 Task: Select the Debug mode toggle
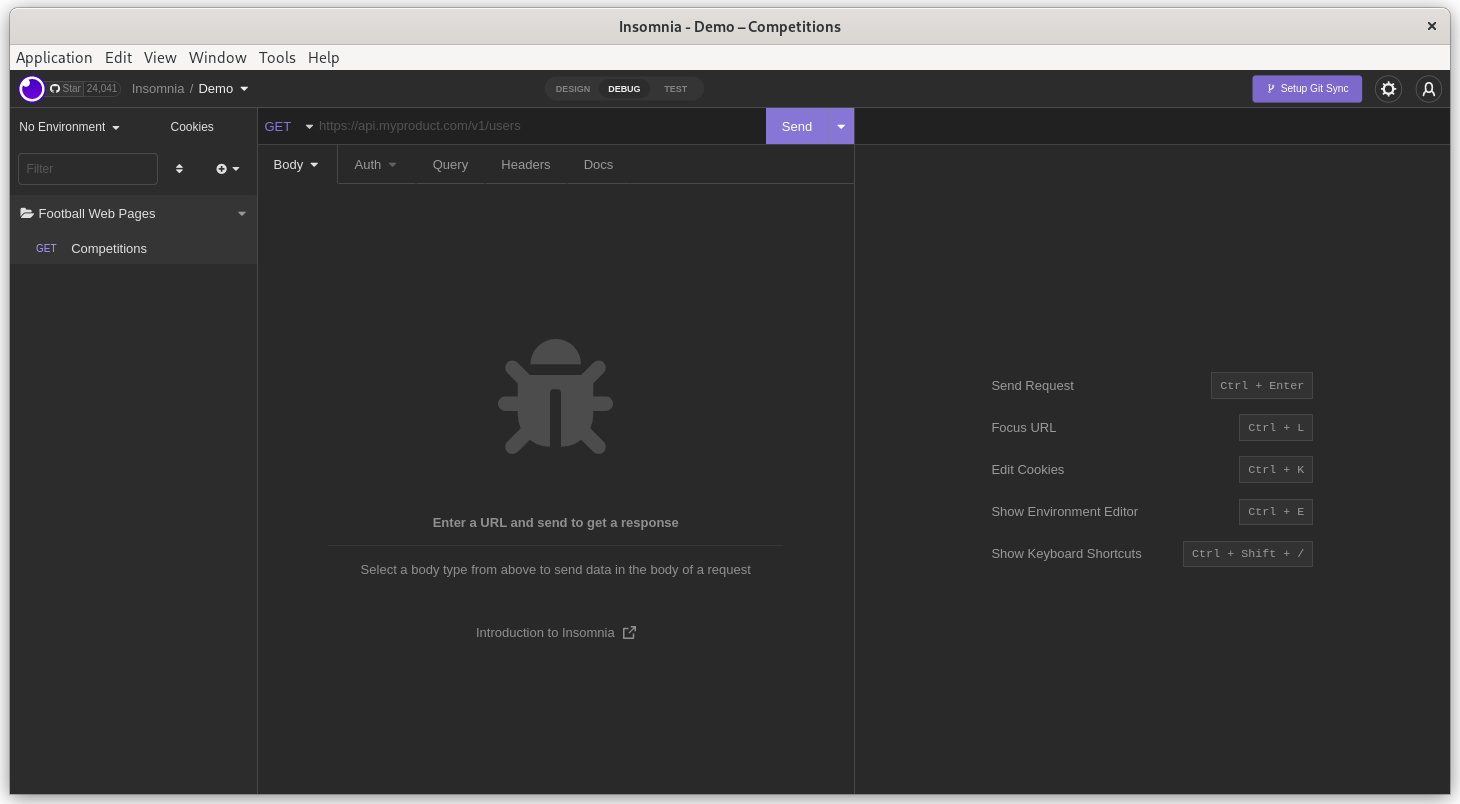(x=624, y=89)
